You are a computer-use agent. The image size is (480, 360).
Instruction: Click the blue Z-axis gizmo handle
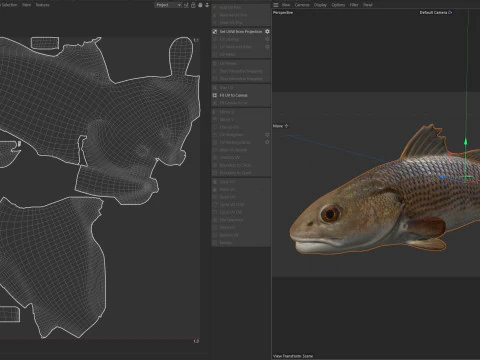pos(442,177)
